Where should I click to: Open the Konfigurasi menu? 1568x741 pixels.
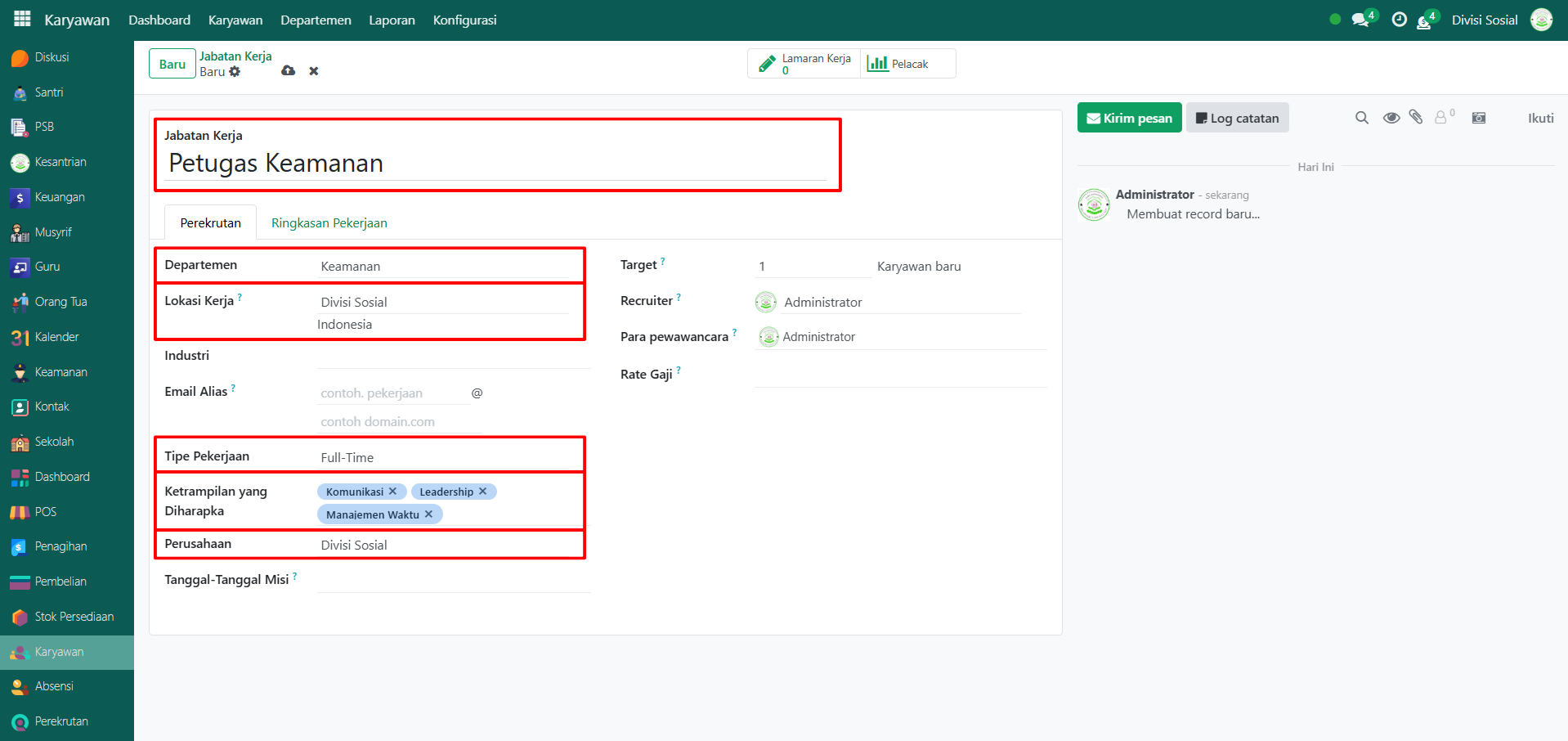click(464, 20)
